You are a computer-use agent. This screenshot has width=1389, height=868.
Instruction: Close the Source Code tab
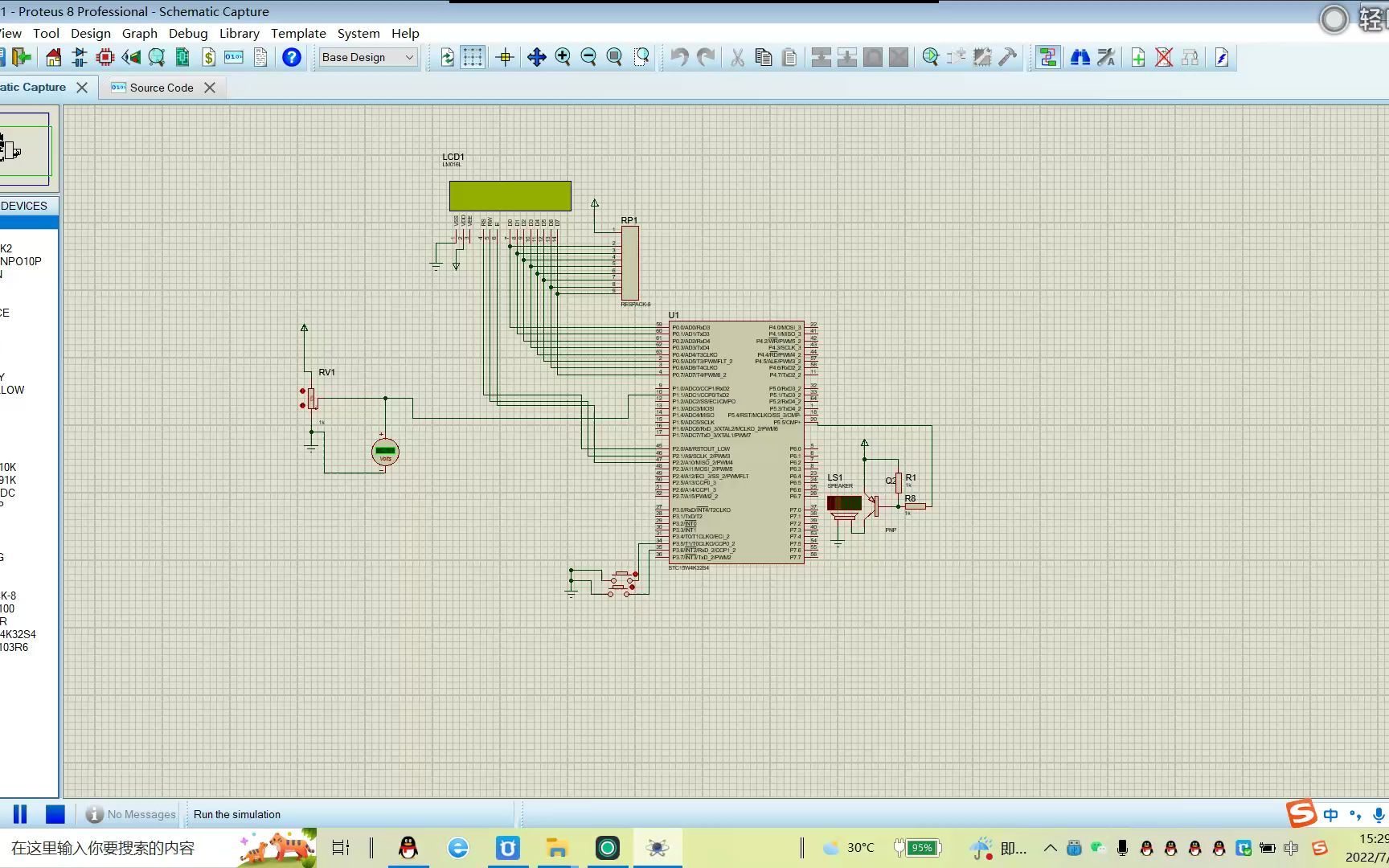tap(210, 88)
